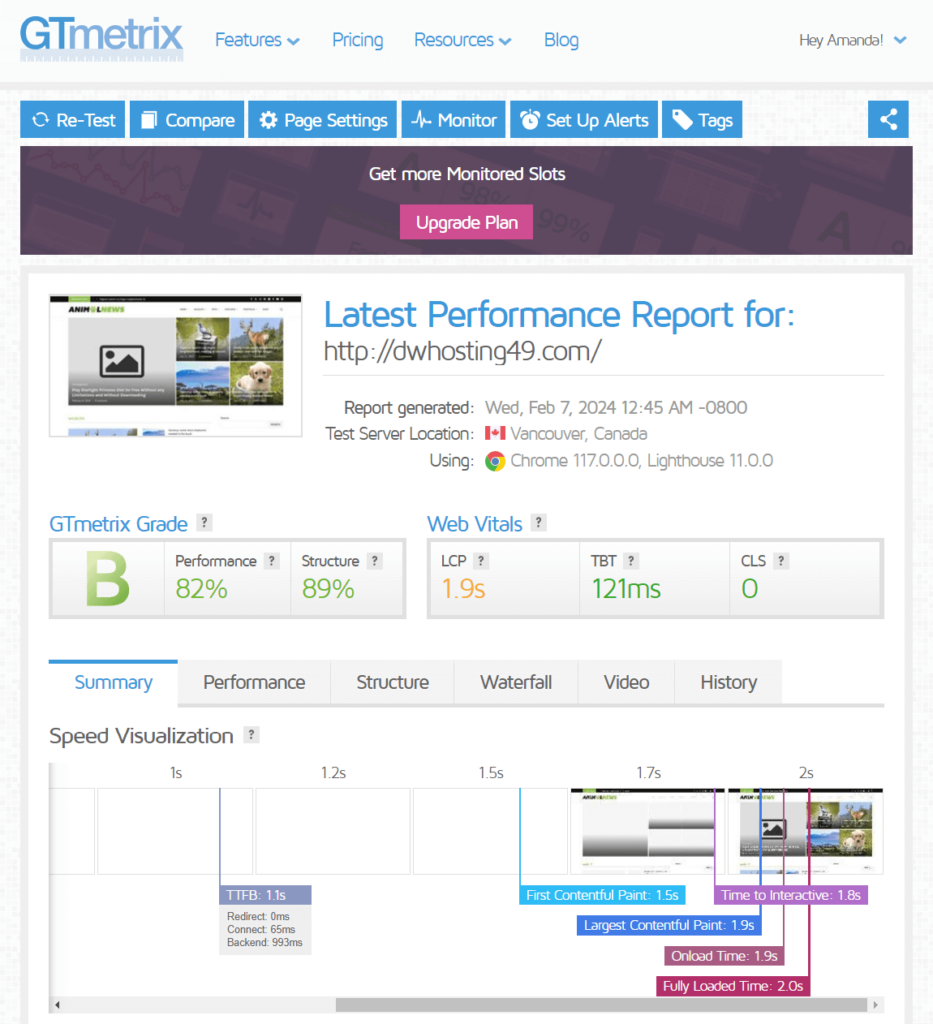Image resolution: width=933 pixels, height=1024 pixels.
Task: Click the share icon on the right
Action: (x=888, y=119)
